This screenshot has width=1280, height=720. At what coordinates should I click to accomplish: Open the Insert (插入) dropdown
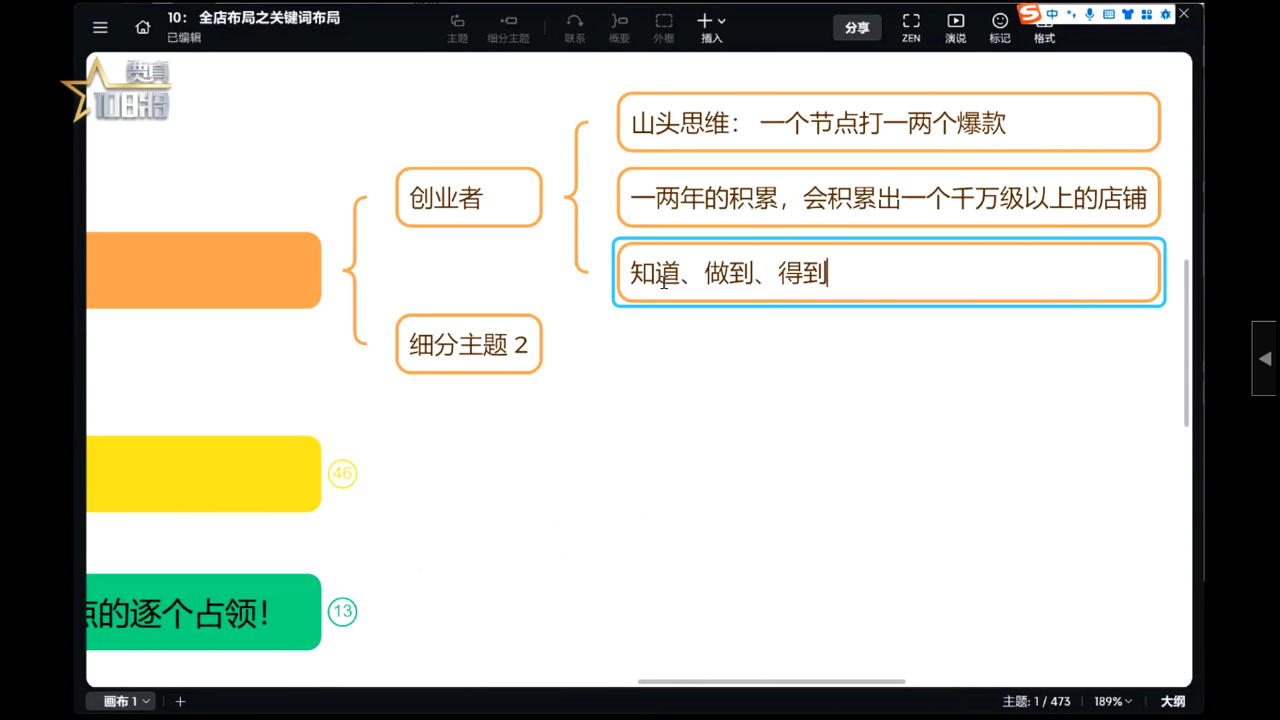click(711, 27)
